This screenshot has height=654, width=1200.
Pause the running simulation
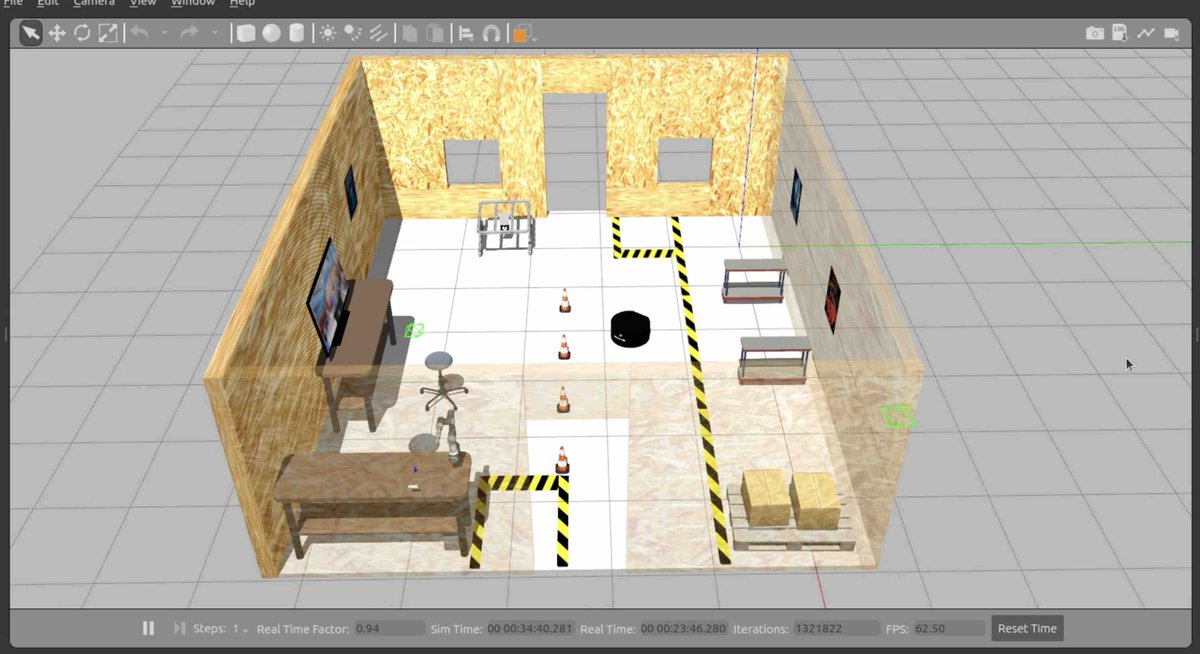pyautogui.click(x=148, y=628)
